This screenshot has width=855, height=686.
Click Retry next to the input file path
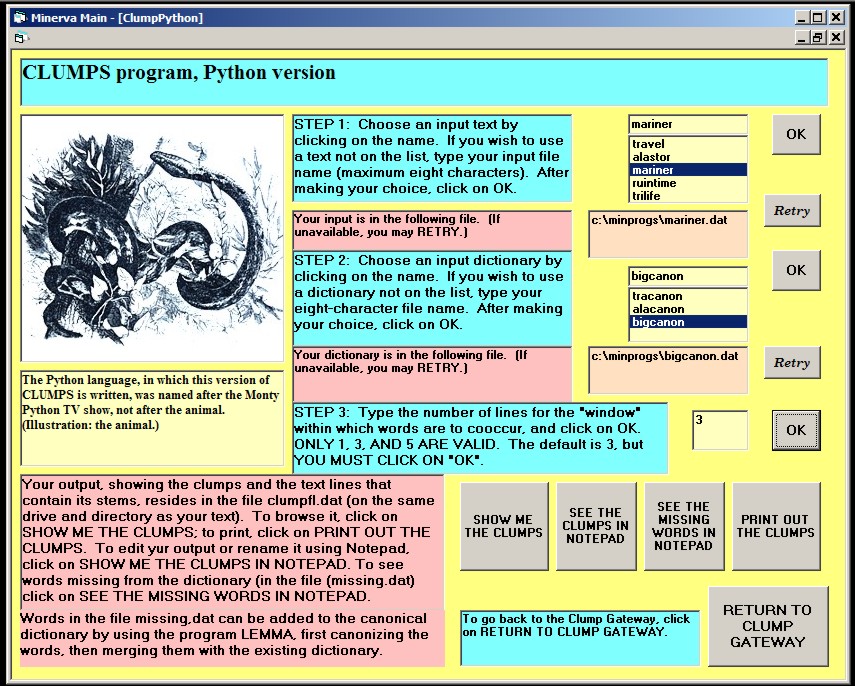[792, 211]
